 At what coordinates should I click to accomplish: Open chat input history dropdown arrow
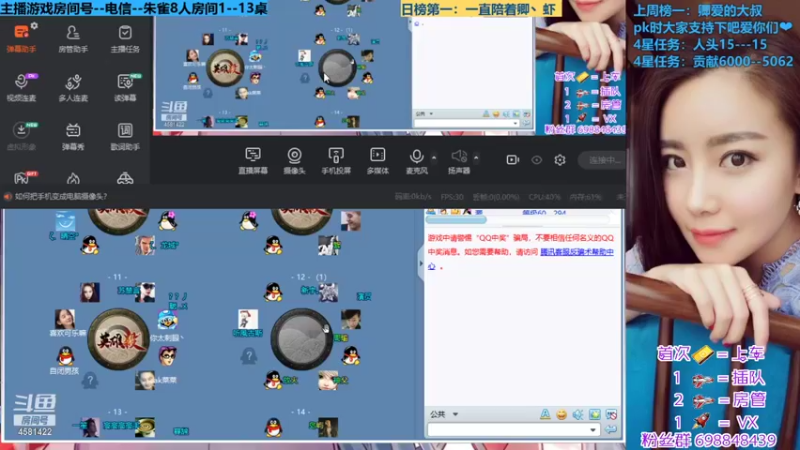(x=593, y=430)
